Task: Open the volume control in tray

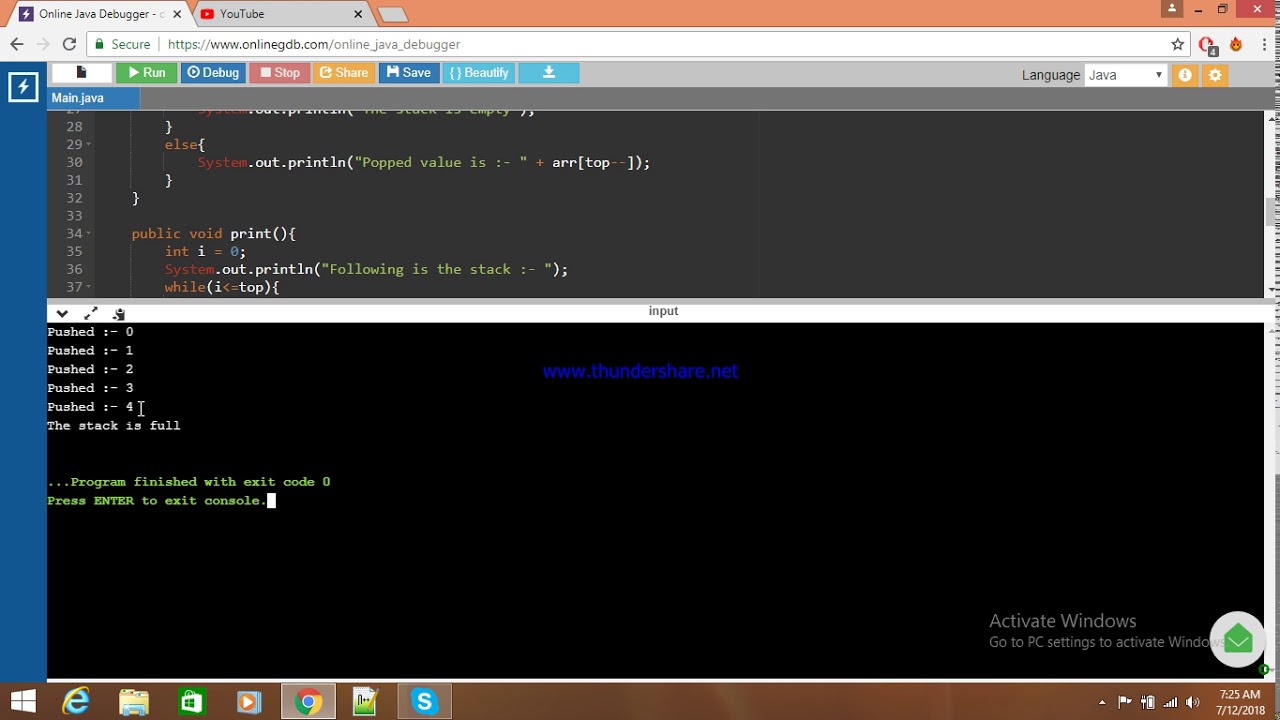Action: [1192, 702]
